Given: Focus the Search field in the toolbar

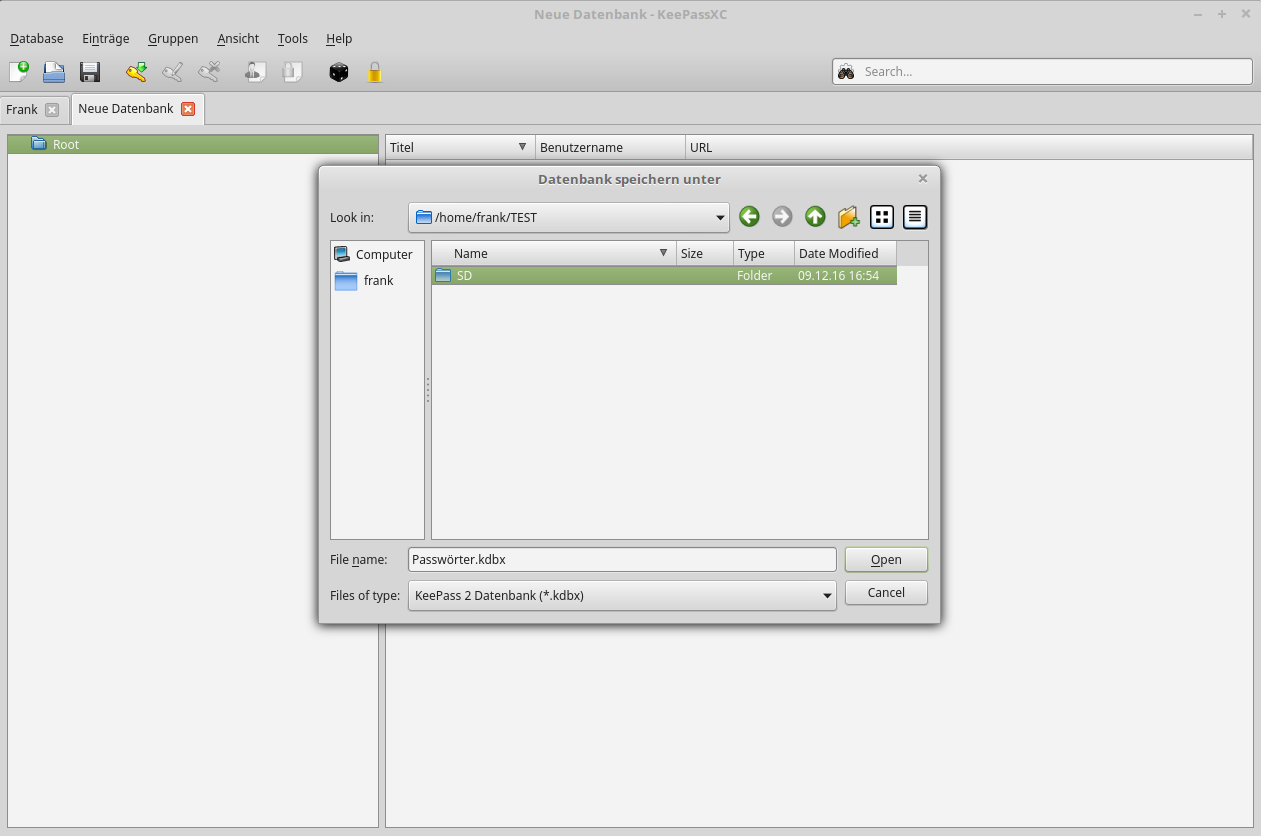Looking at the screenshot, I should (x=1042, y=71).
